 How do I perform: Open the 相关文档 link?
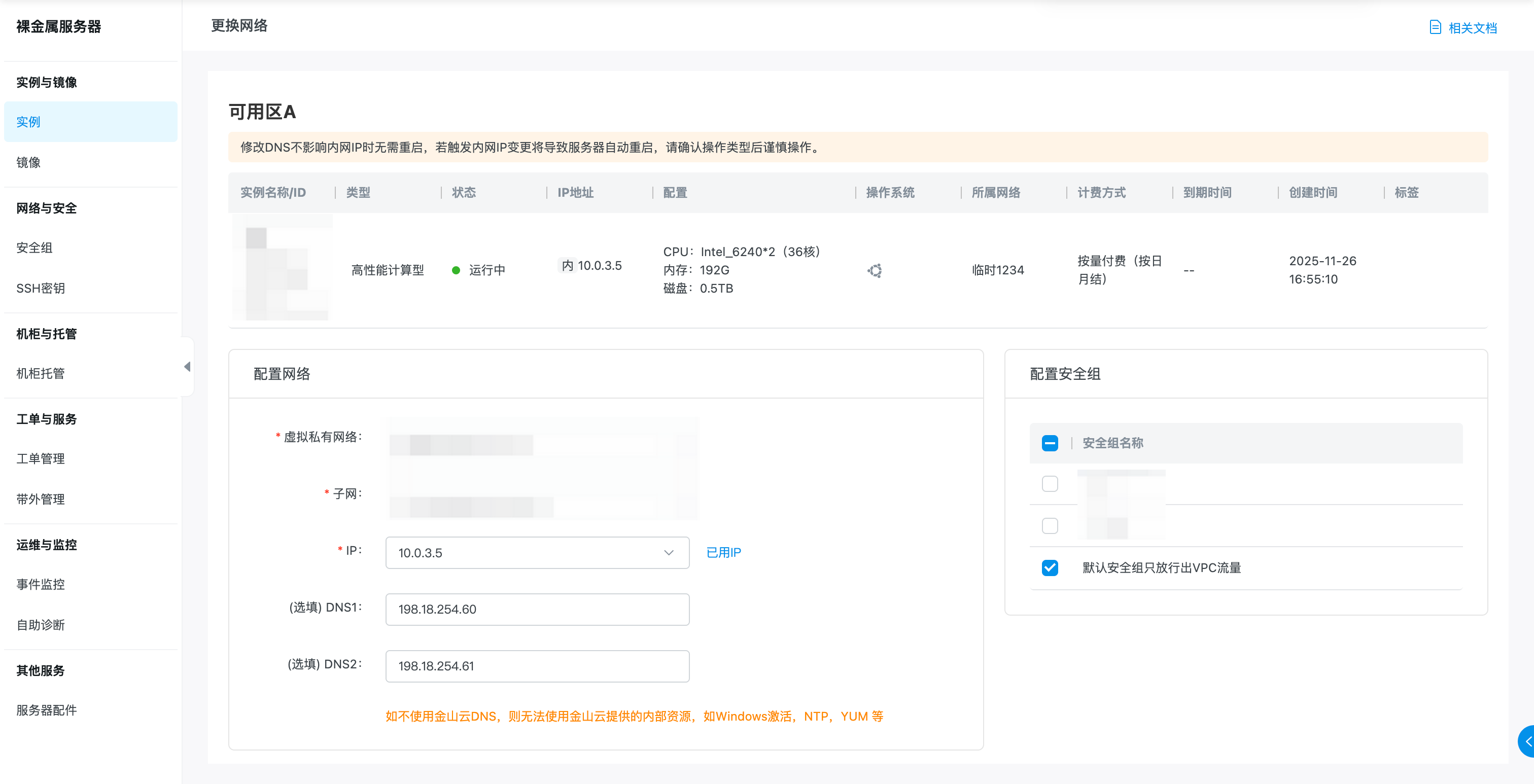(1472, 28)
